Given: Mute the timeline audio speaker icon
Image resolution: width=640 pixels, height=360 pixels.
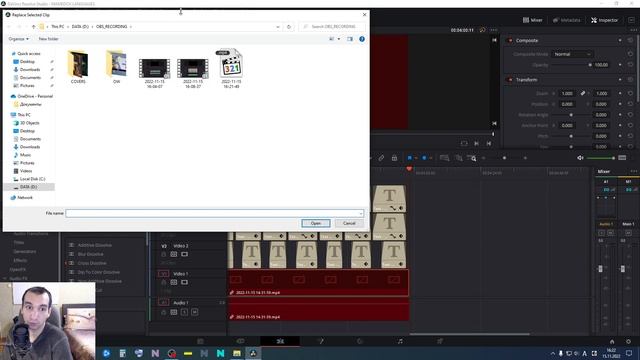Looking at the screenshot, I should pos(580,158).
